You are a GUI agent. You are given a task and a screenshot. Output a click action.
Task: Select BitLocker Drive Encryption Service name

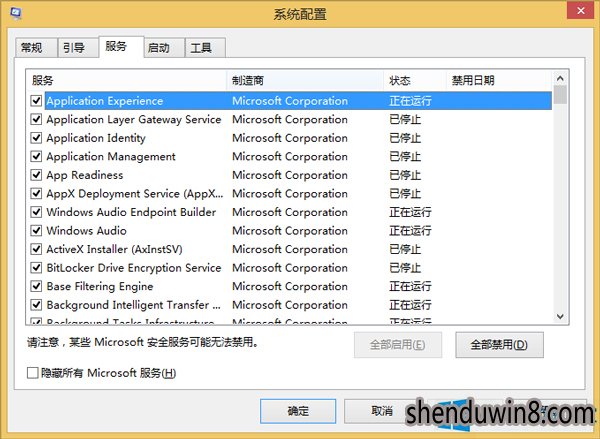click(134, 268)
